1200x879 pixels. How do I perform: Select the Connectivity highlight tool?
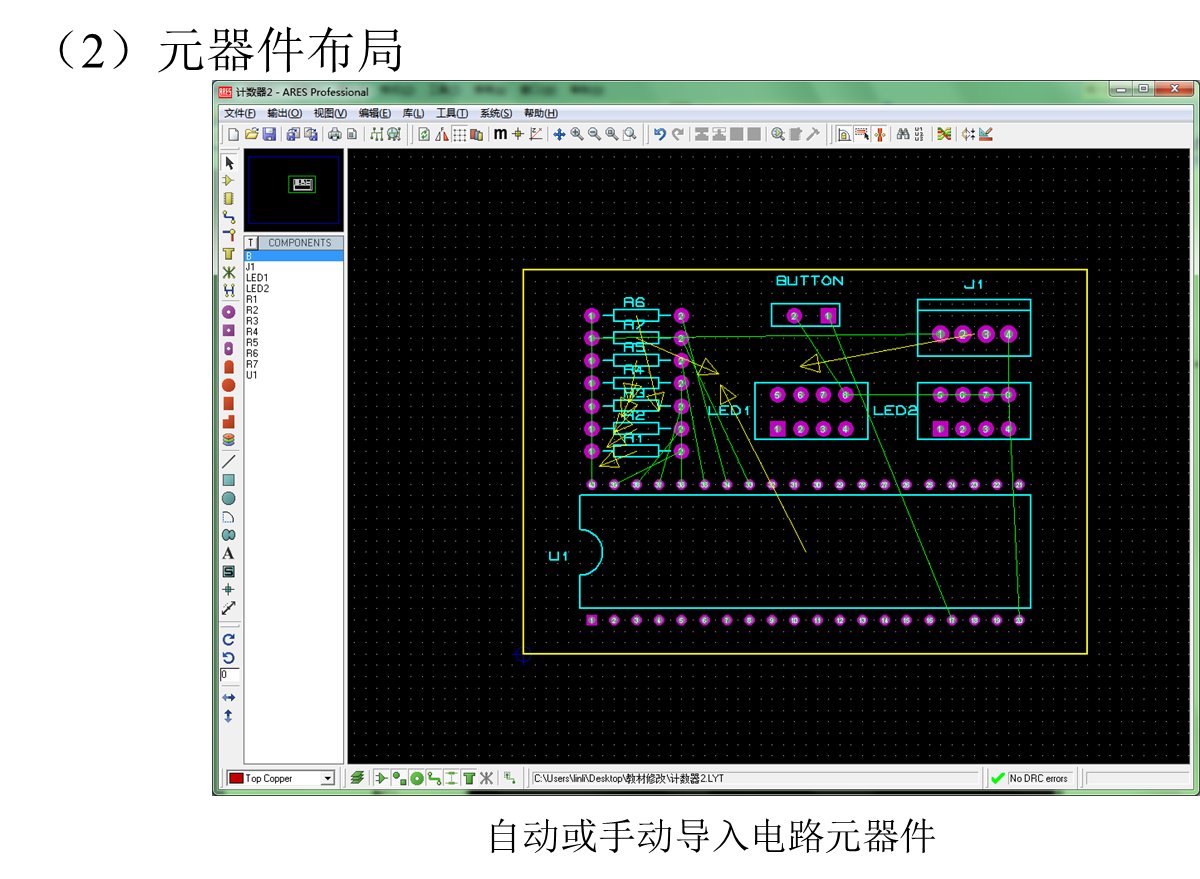(229, 290)
